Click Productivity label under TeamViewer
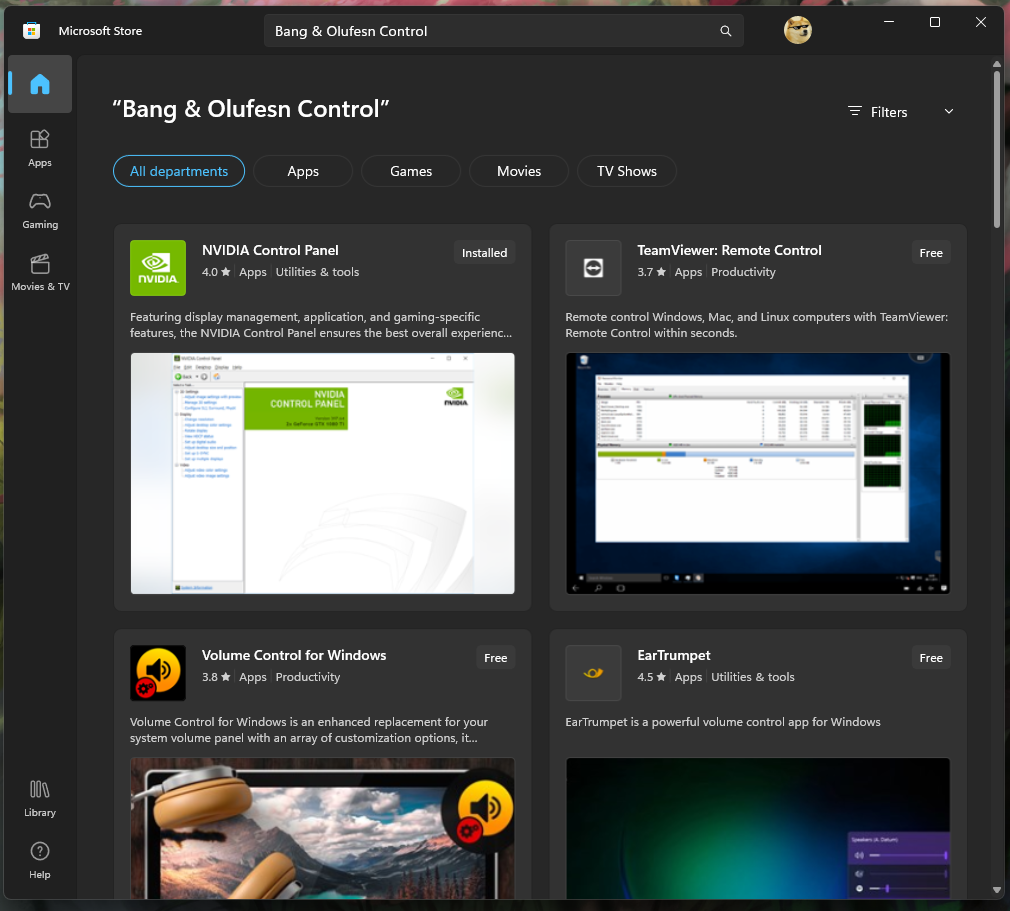Image resolution: width=1010 pixels, height=911 pixels. 743,272
